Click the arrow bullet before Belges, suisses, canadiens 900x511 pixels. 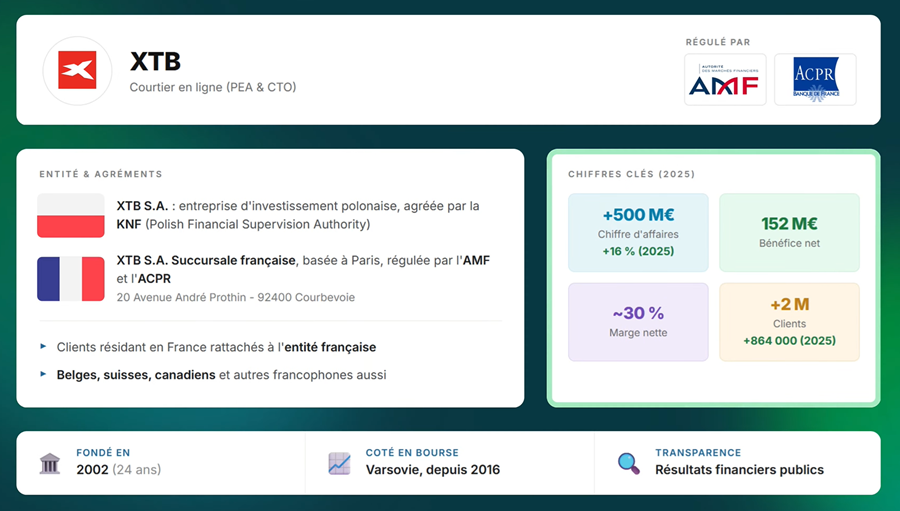pyautogui.click(x=43, y=374)
